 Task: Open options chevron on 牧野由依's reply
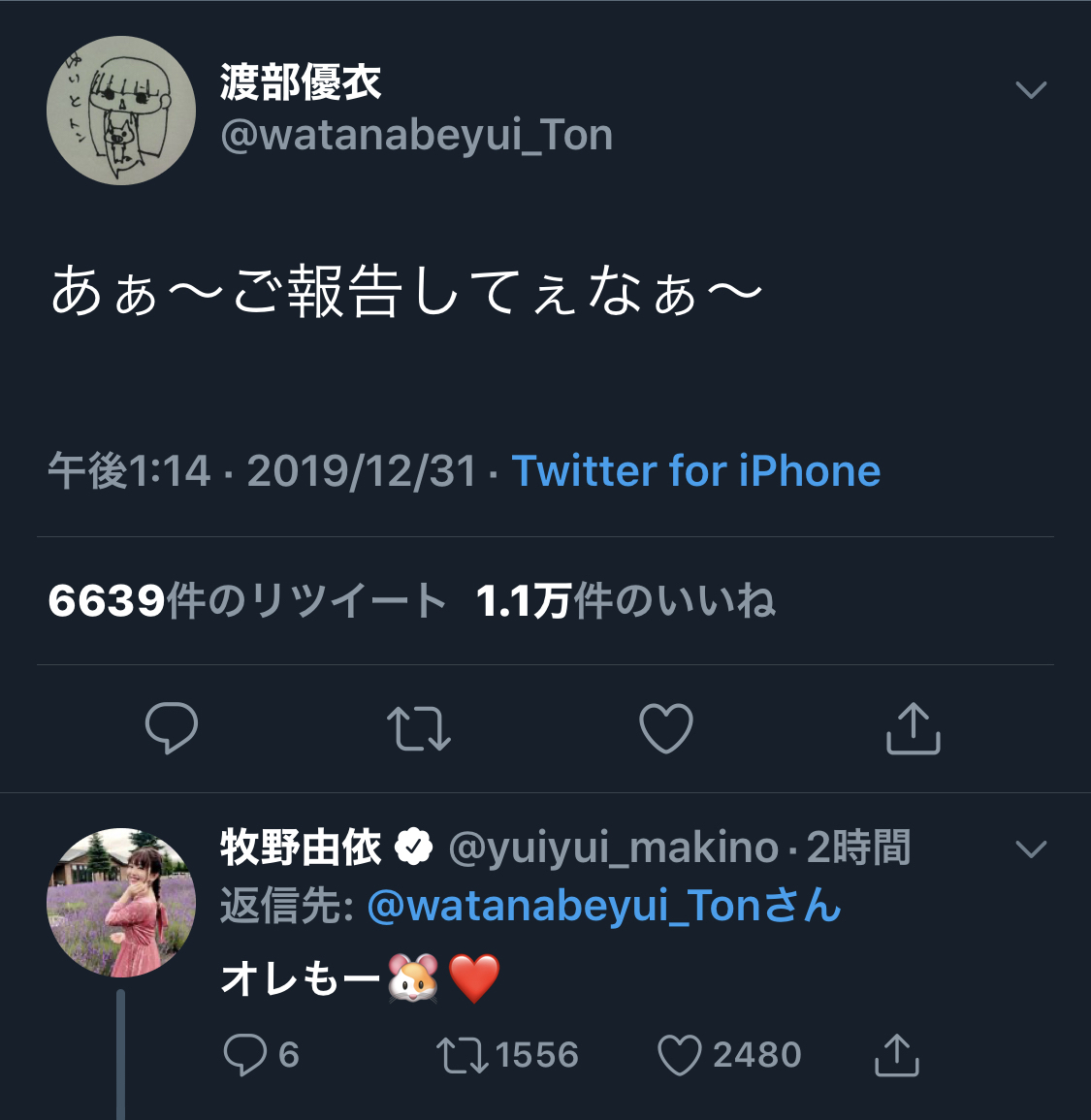(1030, 849)
